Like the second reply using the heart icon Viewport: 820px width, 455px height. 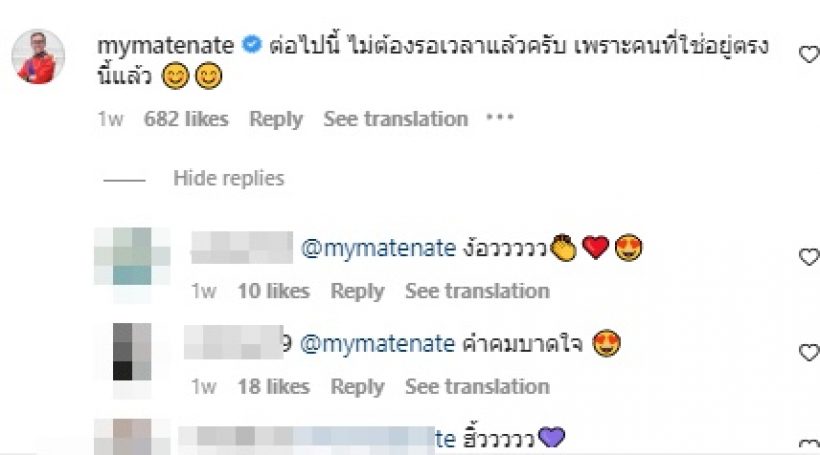click(809, 352)
